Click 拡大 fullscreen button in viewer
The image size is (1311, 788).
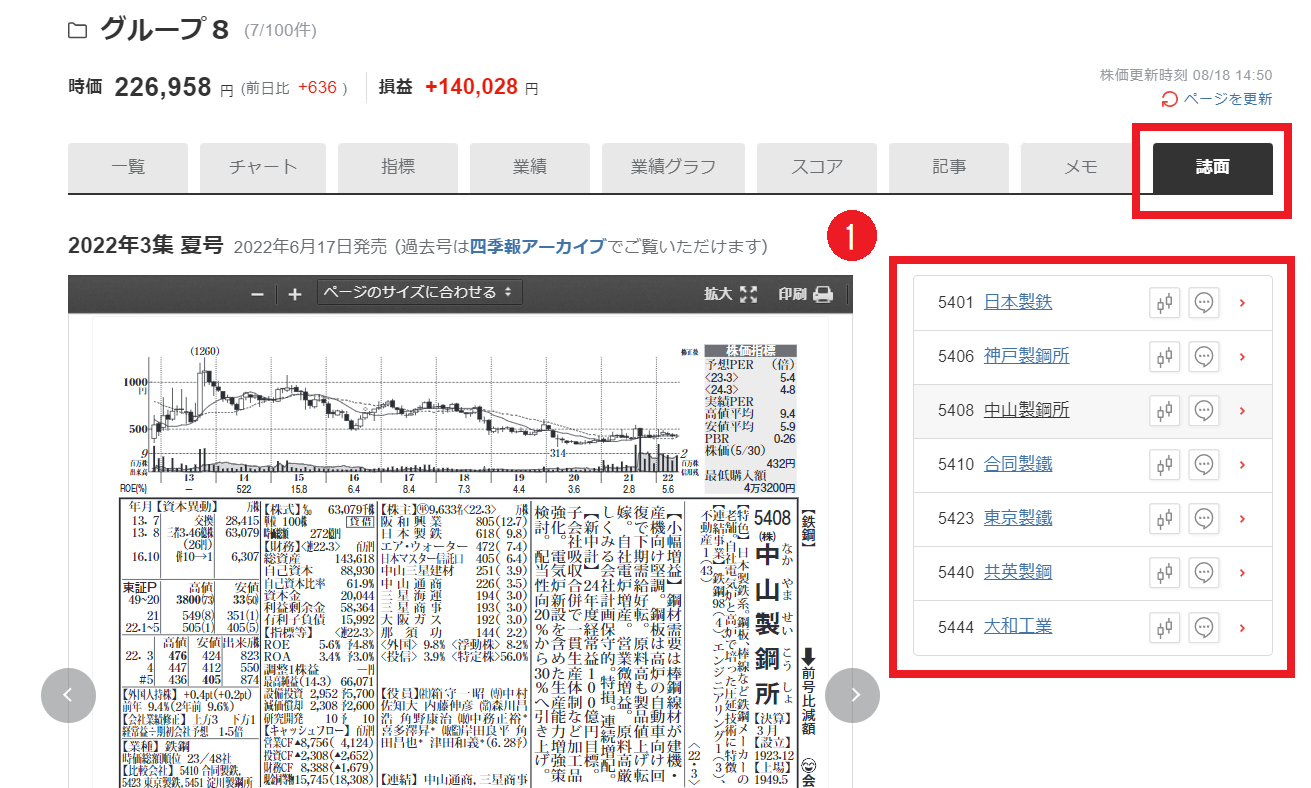(x=731, y=294)
